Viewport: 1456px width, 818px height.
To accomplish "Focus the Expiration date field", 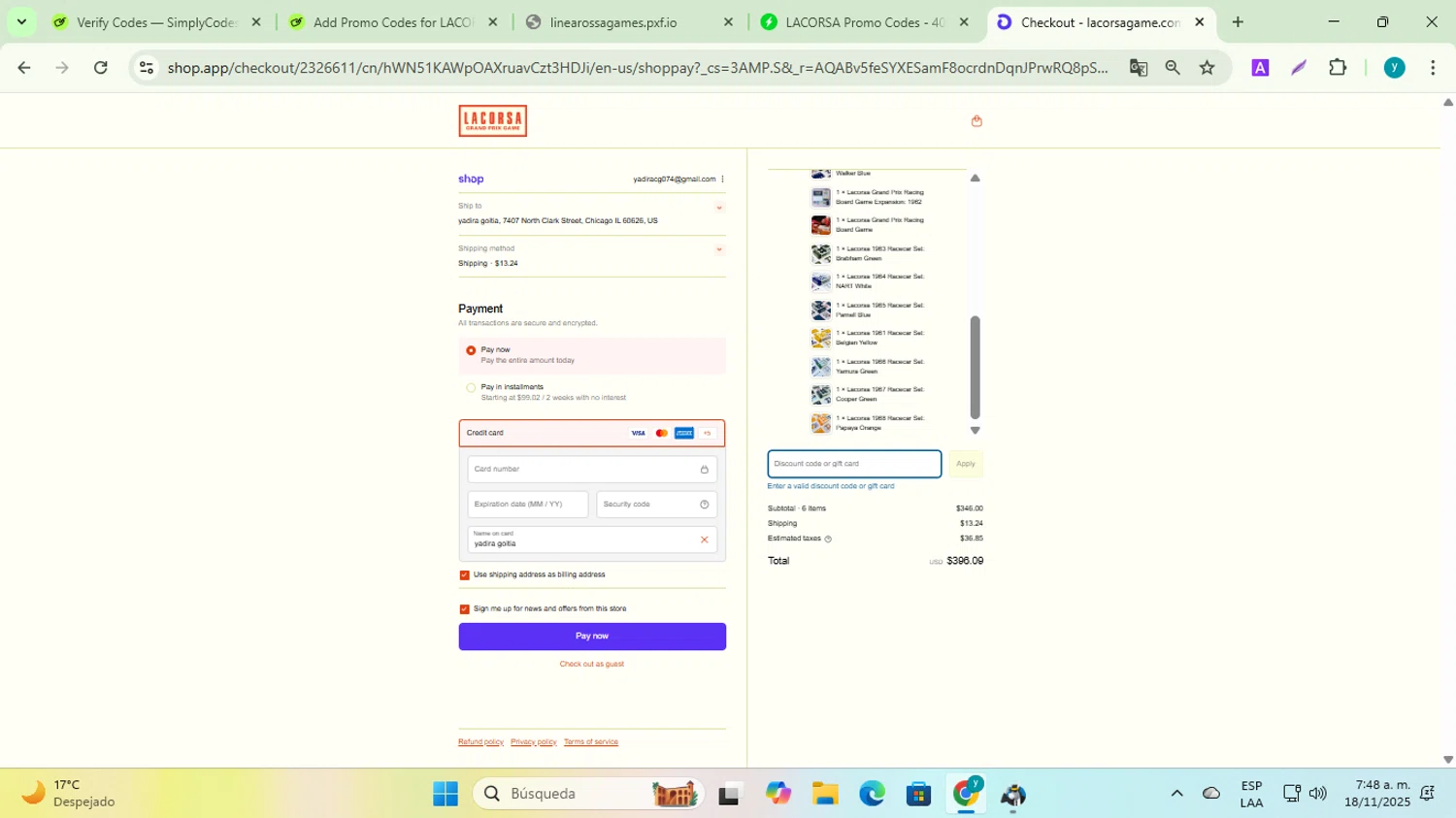I will (x=528, y=505).
